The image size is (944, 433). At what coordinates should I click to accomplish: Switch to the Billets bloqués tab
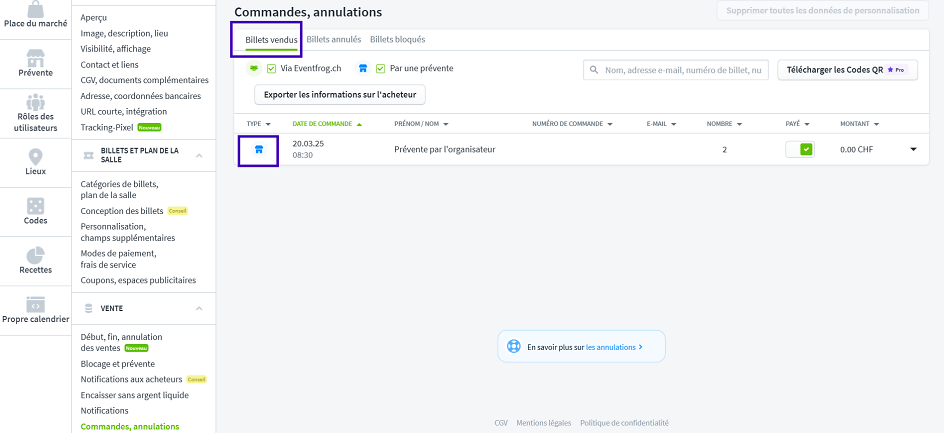point(397,40)
